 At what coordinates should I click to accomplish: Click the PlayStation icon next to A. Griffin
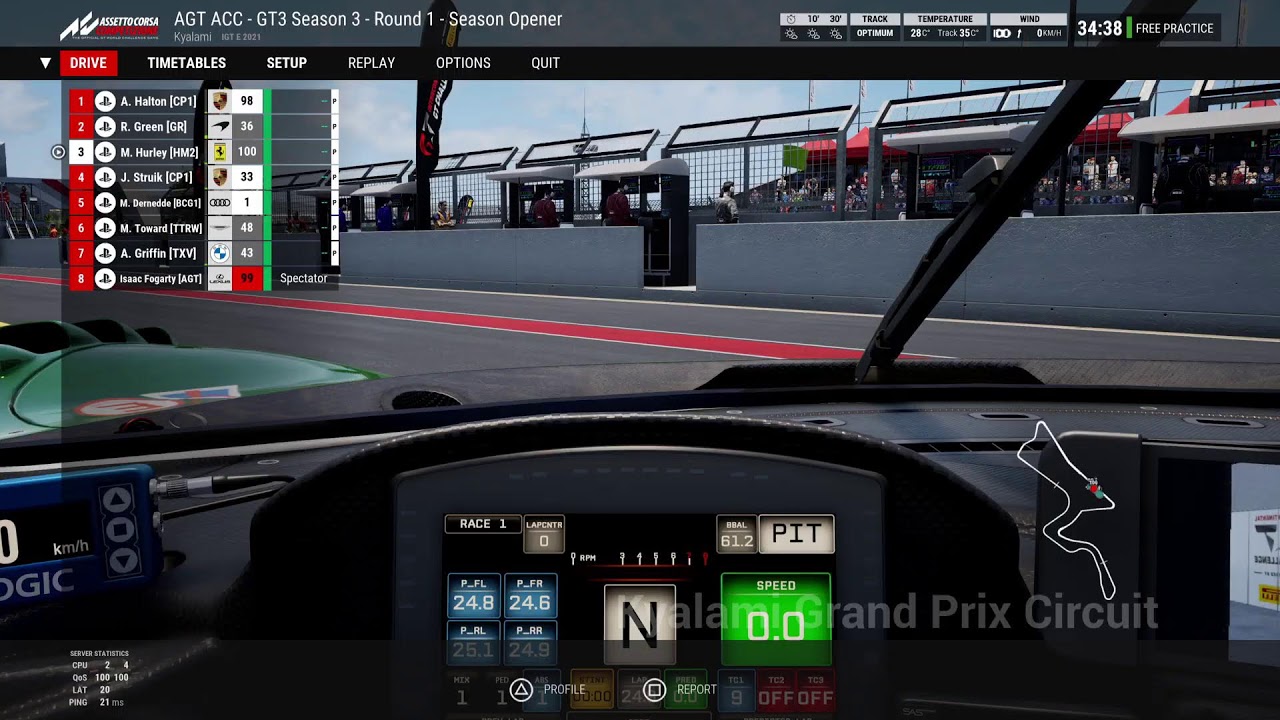pyautogui.click(x=105, y=253)
